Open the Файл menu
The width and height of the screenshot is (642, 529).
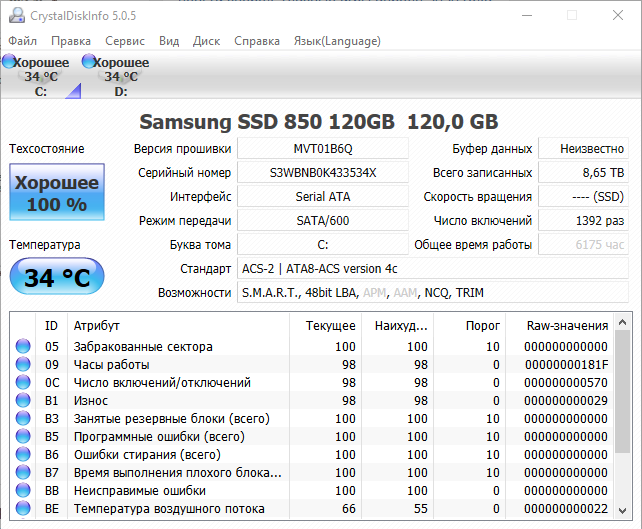point(23,41)
